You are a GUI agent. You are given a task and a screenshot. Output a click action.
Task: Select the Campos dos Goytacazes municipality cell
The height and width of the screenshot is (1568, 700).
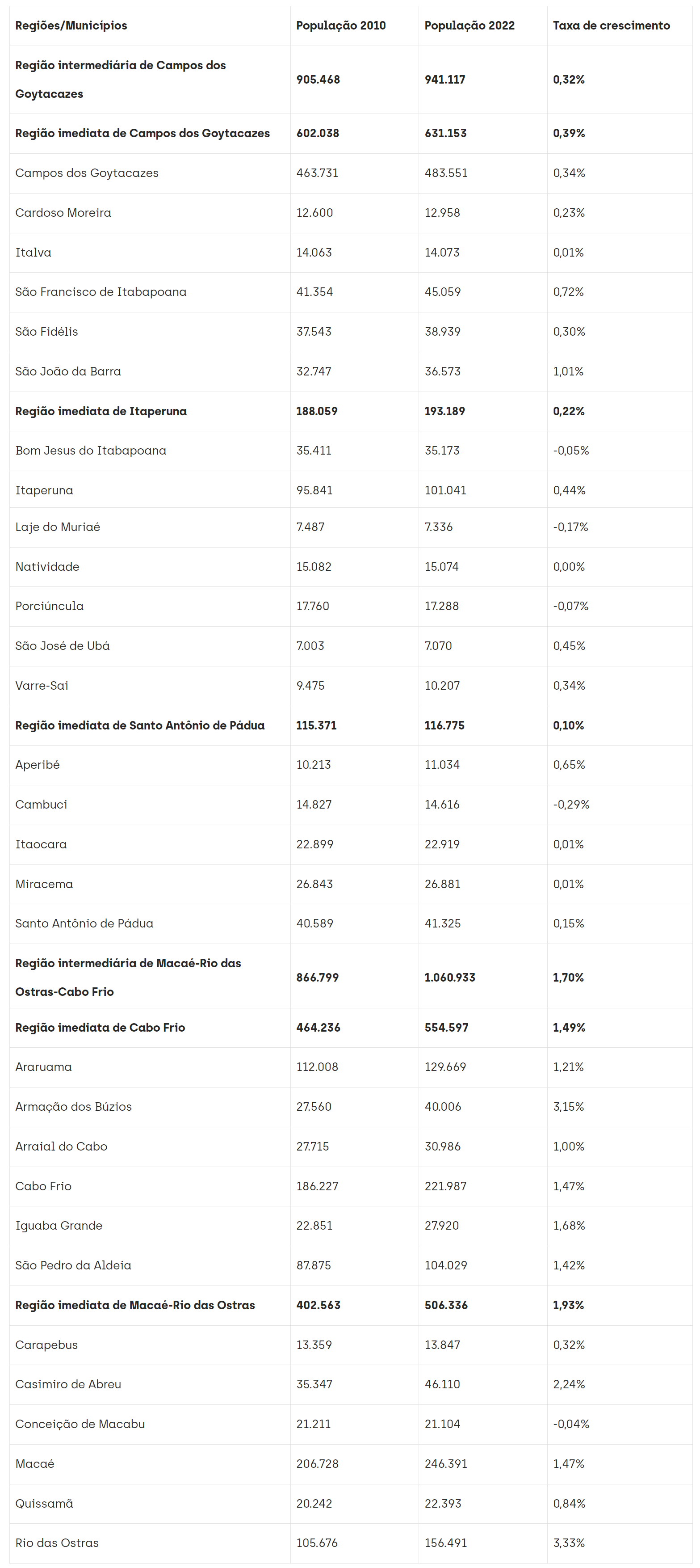click(x=87, y=173)
